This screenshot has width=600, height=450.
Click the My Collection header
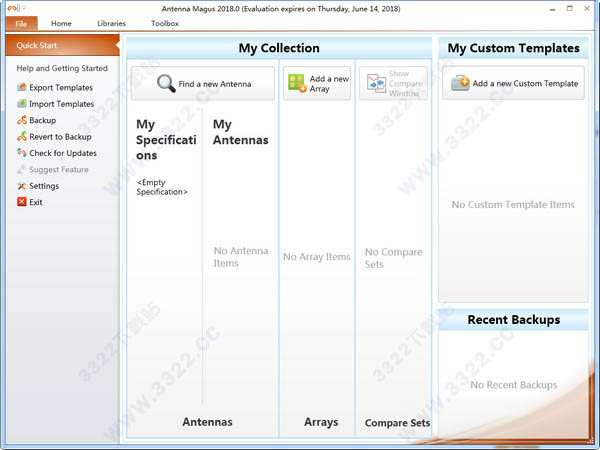(x=279, y=48)
